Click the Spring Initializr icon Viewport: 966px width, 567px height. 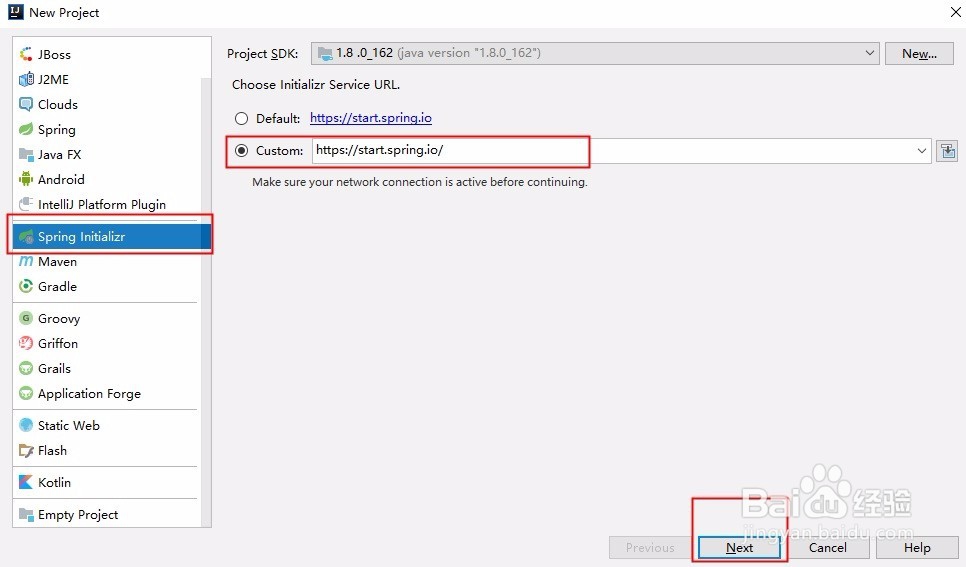[26, 237]
